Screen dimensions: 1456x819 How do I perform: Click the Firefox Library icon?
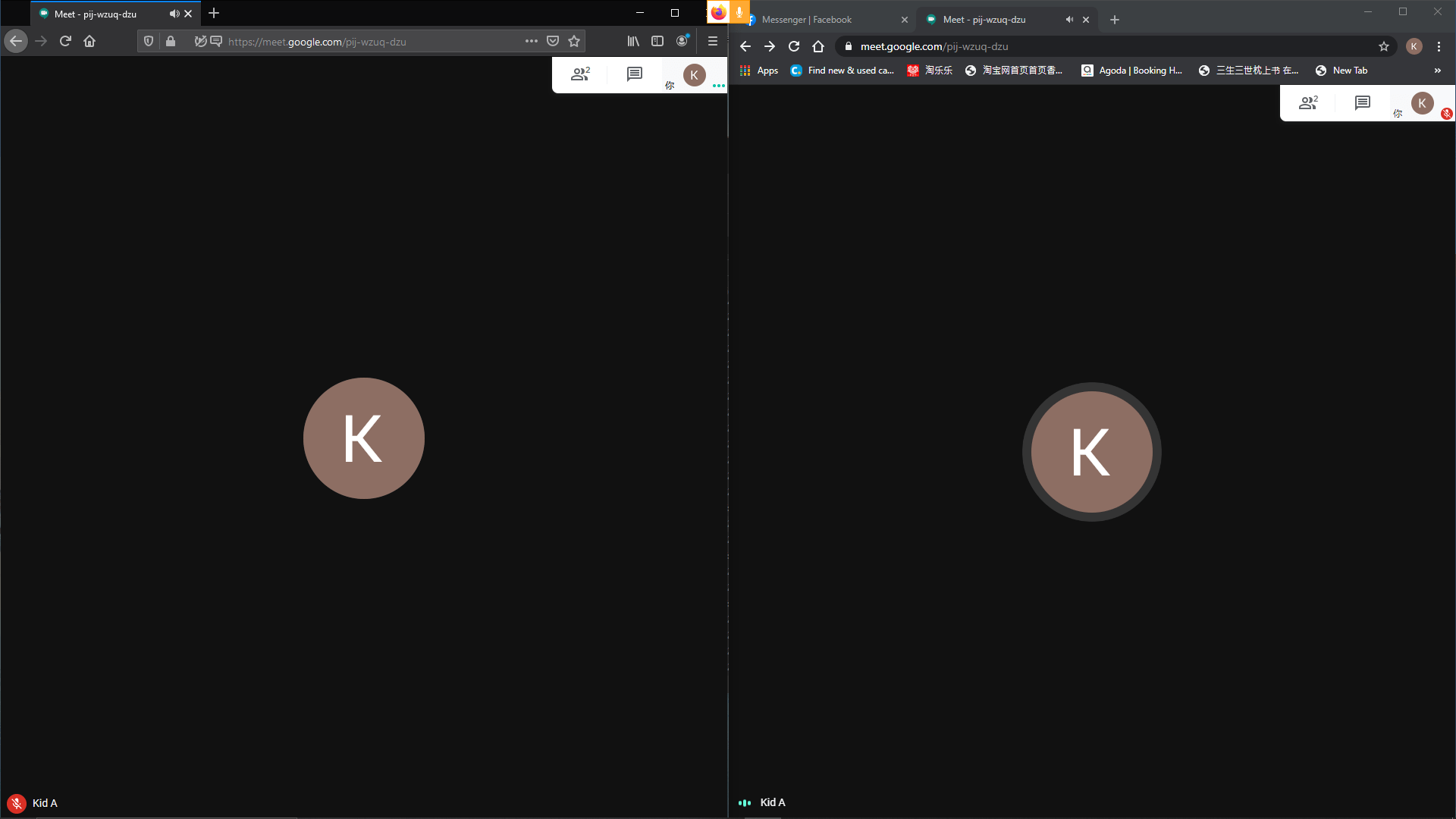click(x=633, y=42)
